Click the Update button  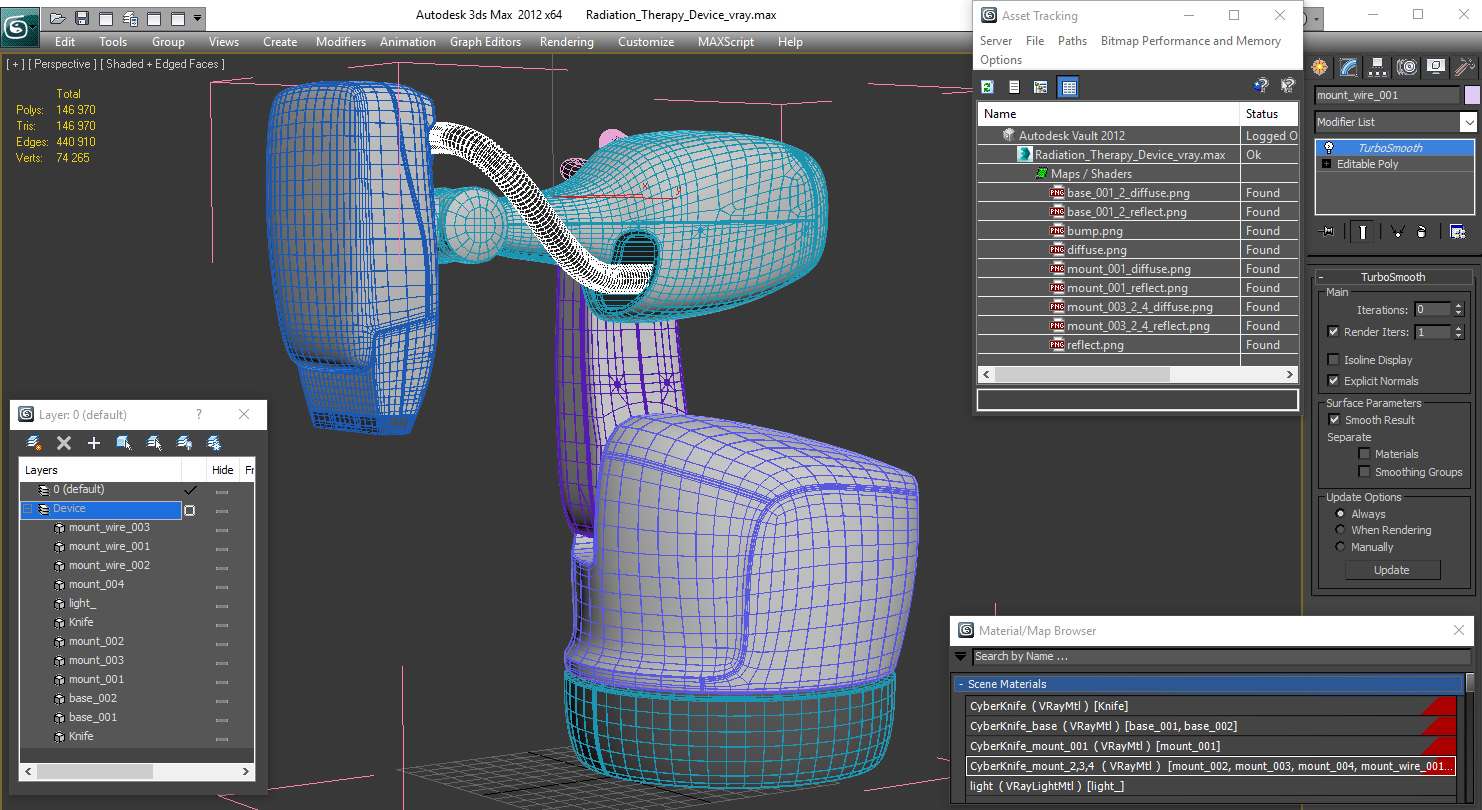(1392, 570)
